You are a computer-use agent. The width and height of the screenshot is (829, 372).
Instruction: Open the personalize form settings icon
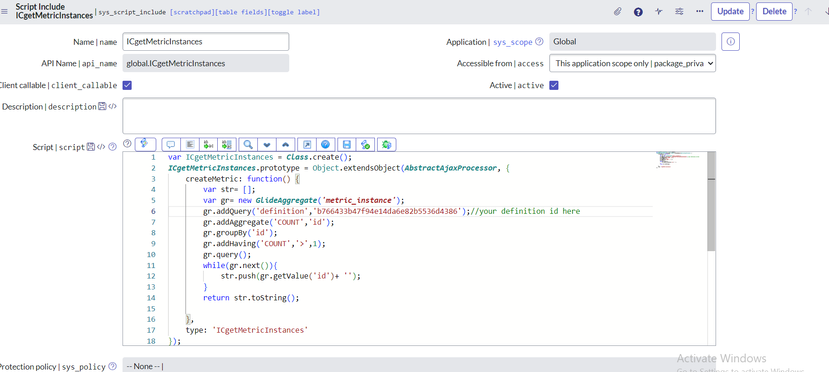679,12
